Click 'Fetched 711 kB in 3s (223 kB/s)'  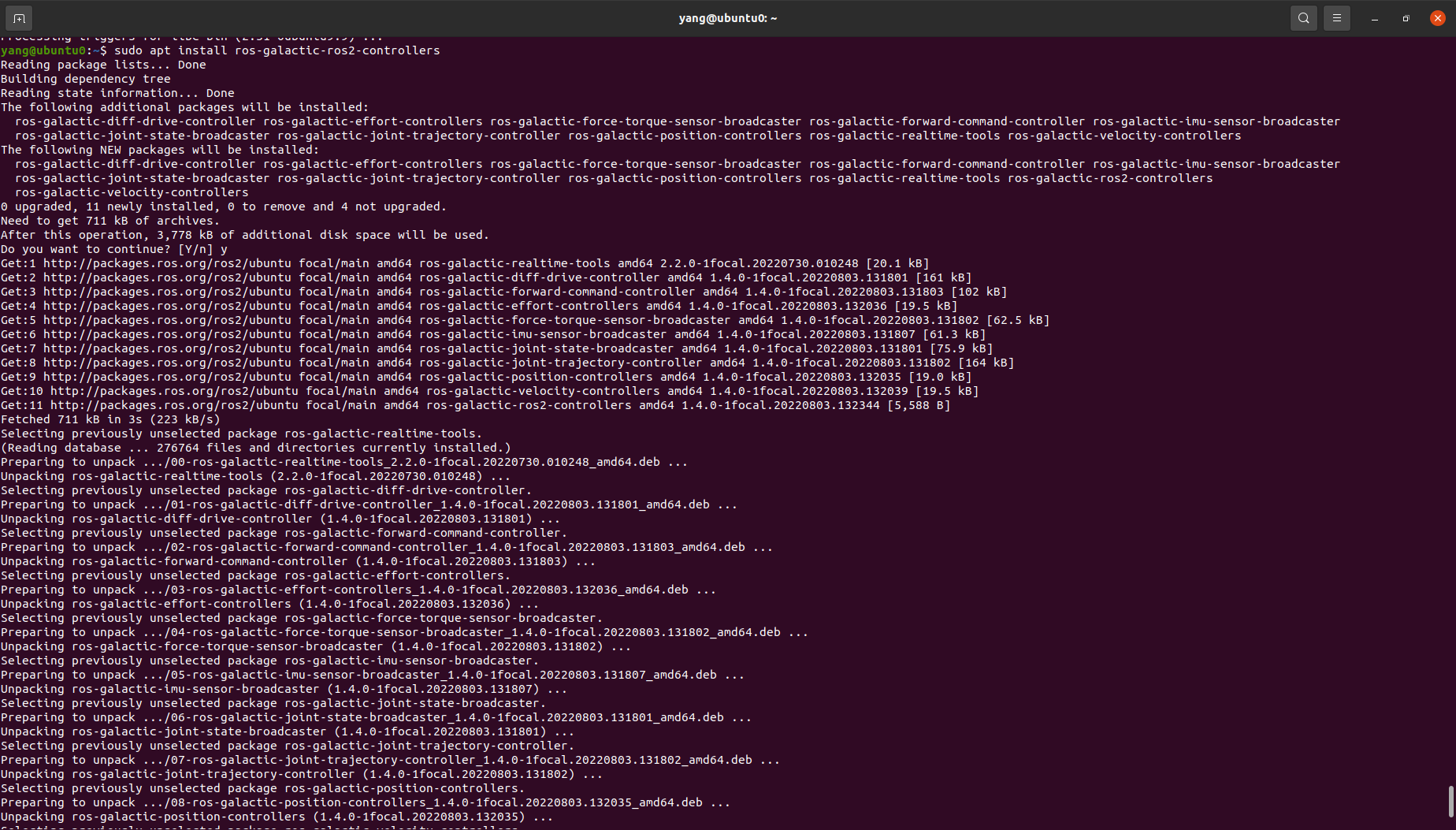110,419
